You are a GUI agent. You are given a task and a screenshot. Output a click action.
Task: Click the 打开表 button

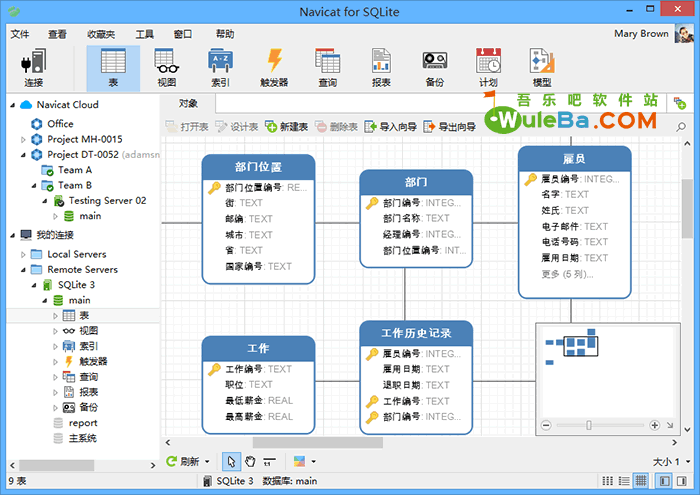point(187,127)
